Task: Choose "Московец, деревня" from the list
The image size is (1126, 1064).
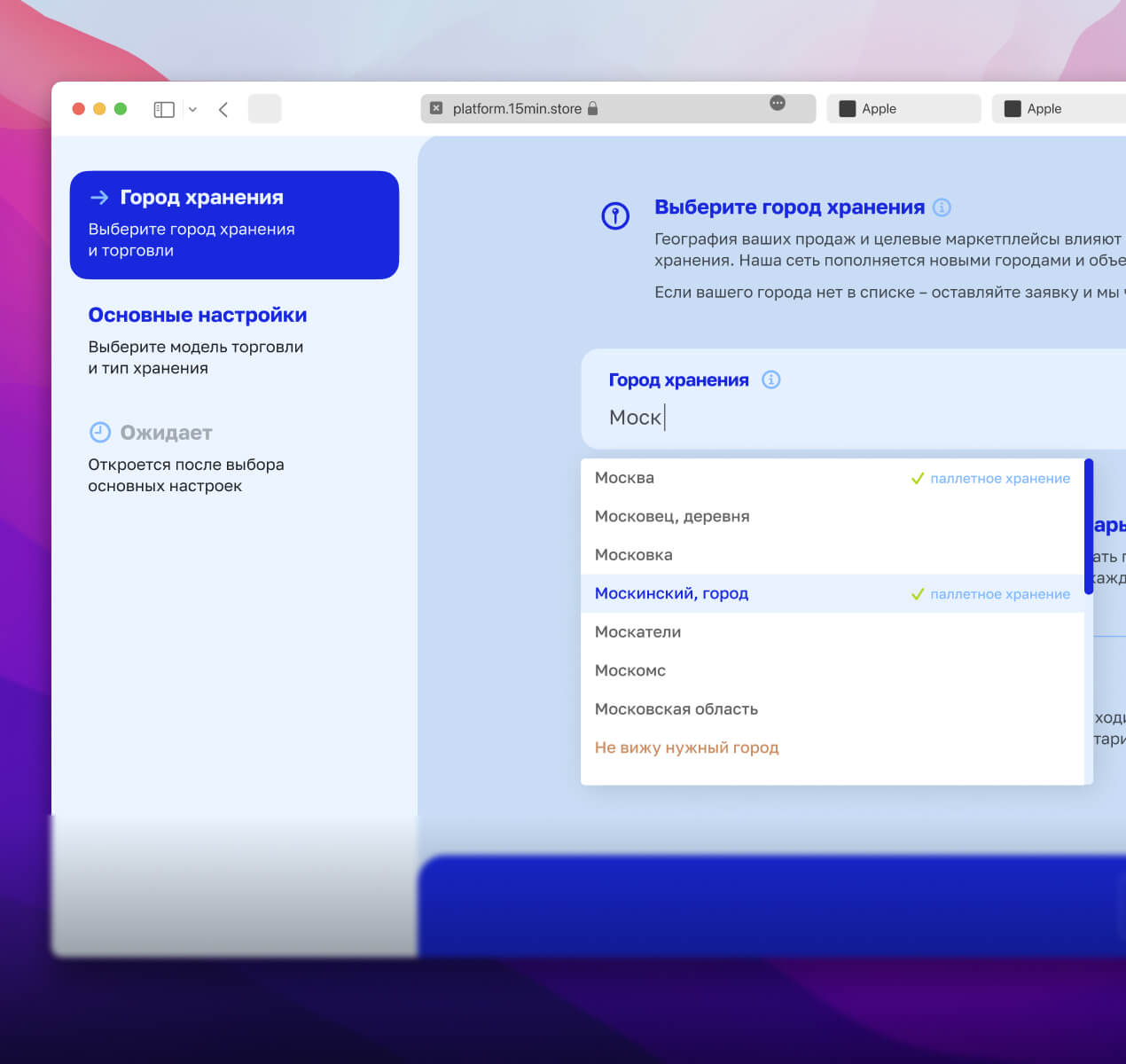Action: (x=672, y=516)
